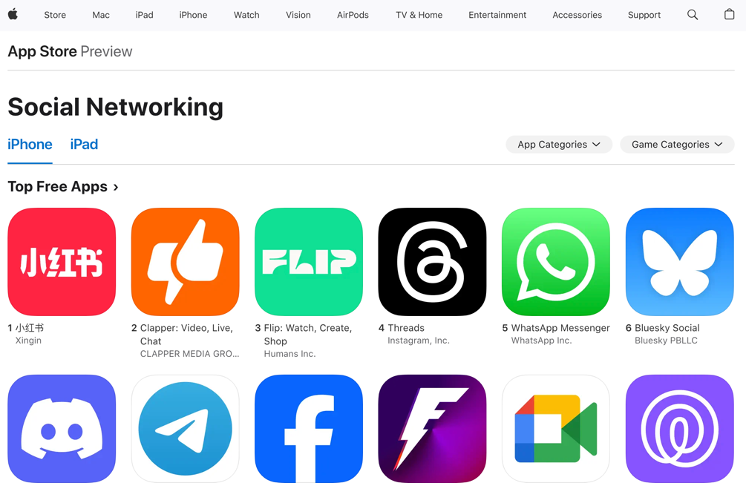
Task: Click the orange Clapper app icon
Action: (x=185, y=262)
